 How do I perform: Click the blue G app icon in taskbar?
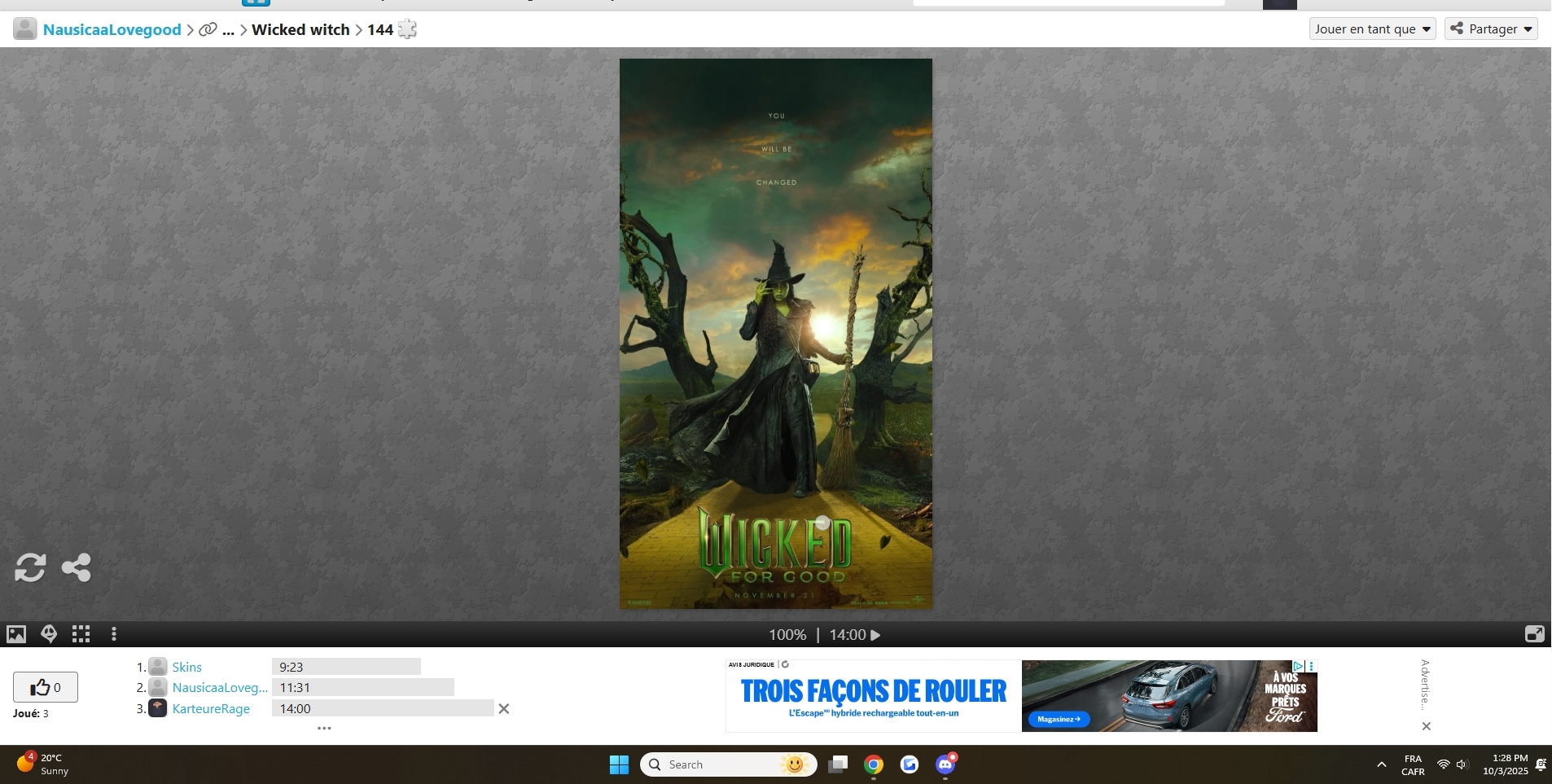(x=910, y=764)
